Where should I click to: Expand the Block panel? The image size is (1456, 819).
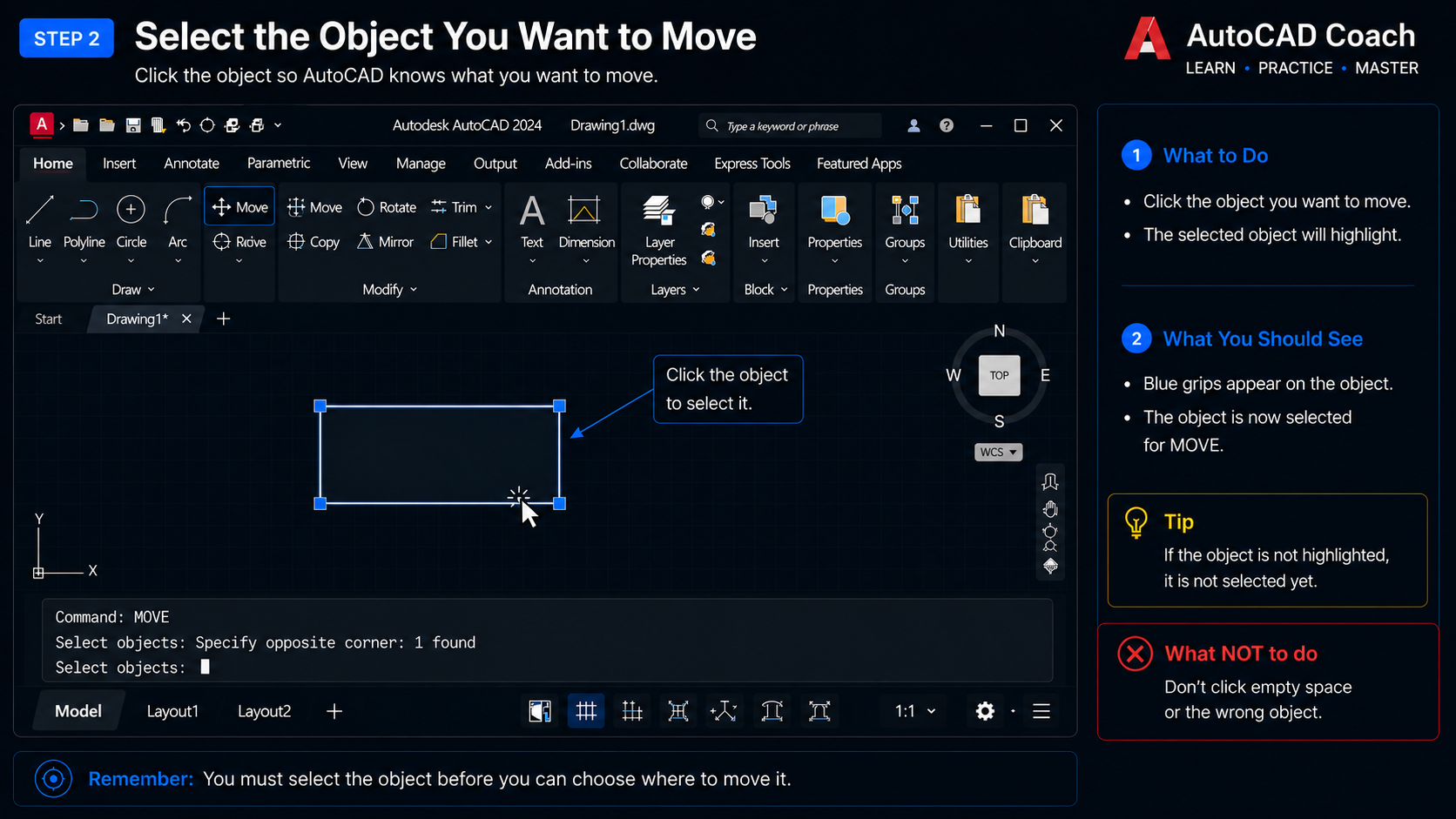pyautogui.click(x=765, y=289)
